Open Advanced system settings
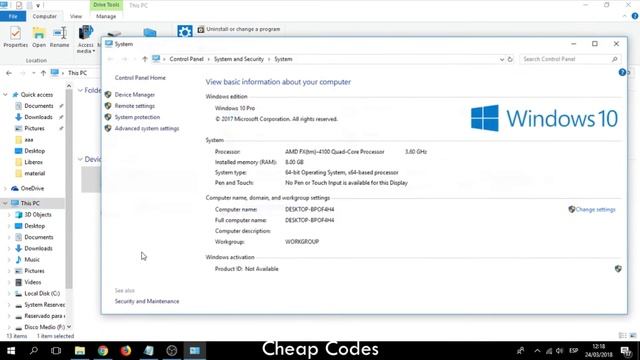The height and width of the screenshot is (360, 640). [x=147, y=128]
